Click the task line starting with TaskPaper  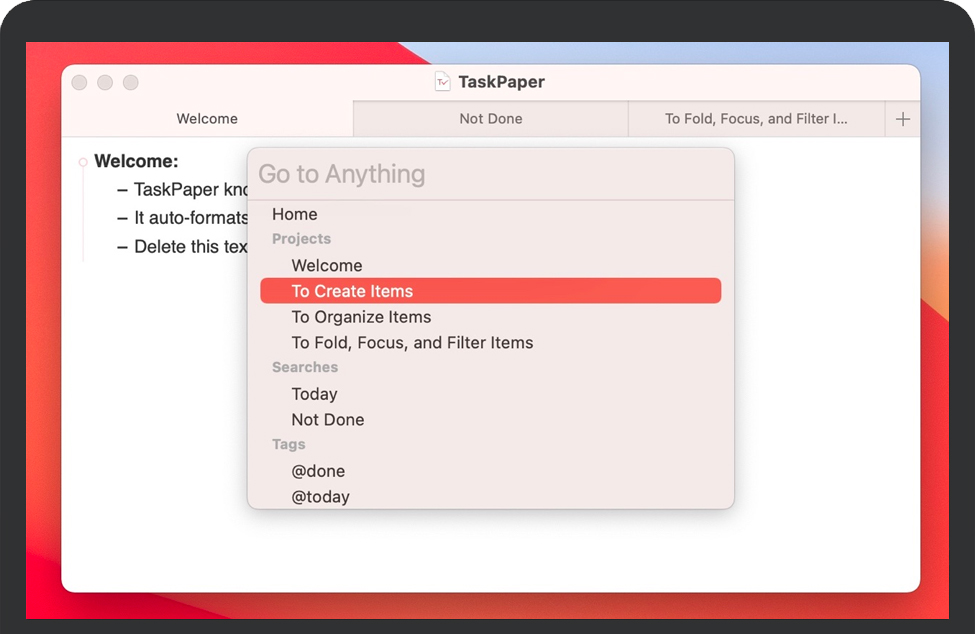pos(190,190)
